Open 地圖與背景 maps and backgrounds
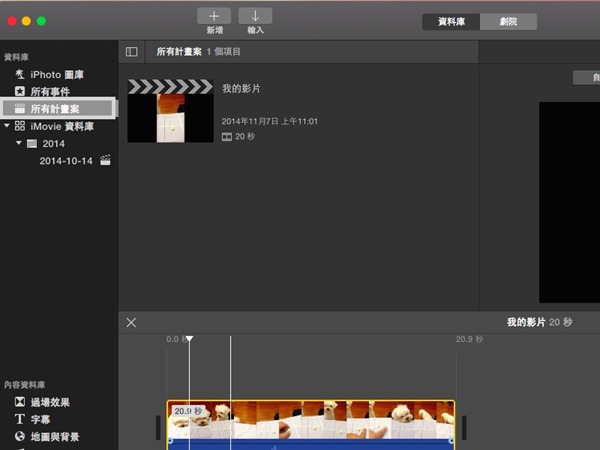Screen dimensions: 600x450 tap(57, 437)
